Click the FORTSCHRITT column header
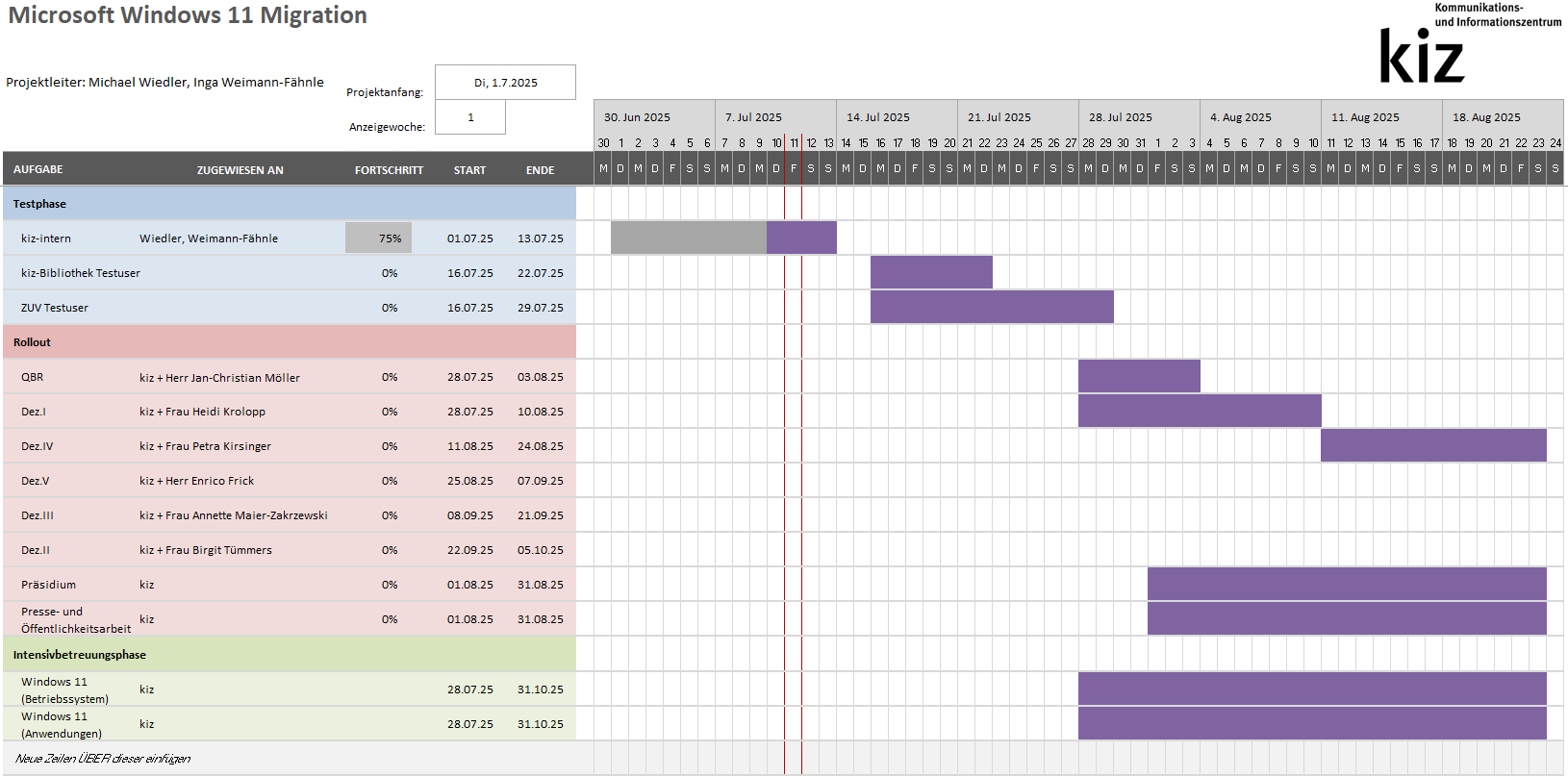The image size is (1568, 777). tap(389, 170)
